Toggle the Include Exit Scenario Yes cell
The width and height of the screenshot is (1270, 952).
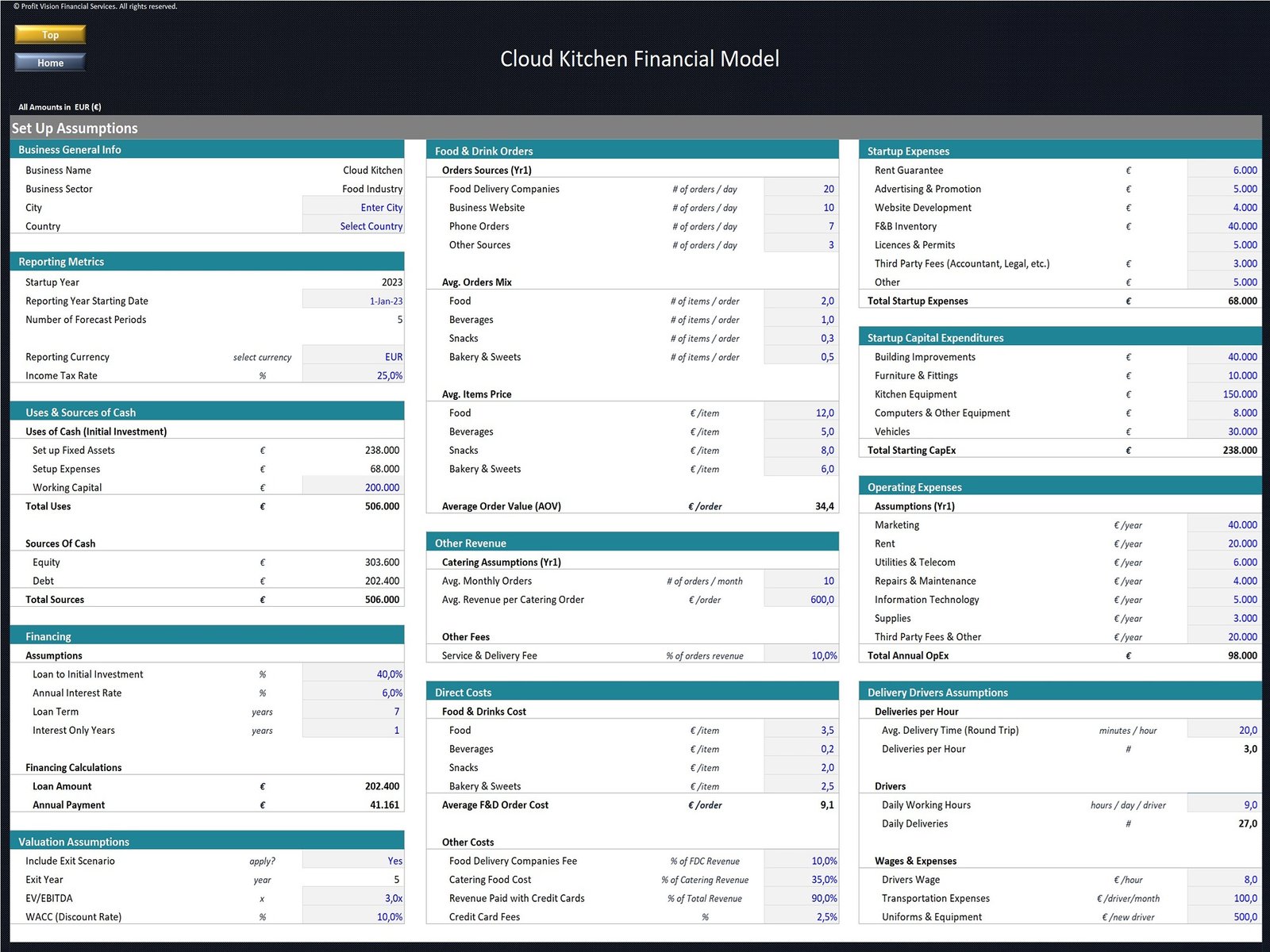[x=354, y=861]
